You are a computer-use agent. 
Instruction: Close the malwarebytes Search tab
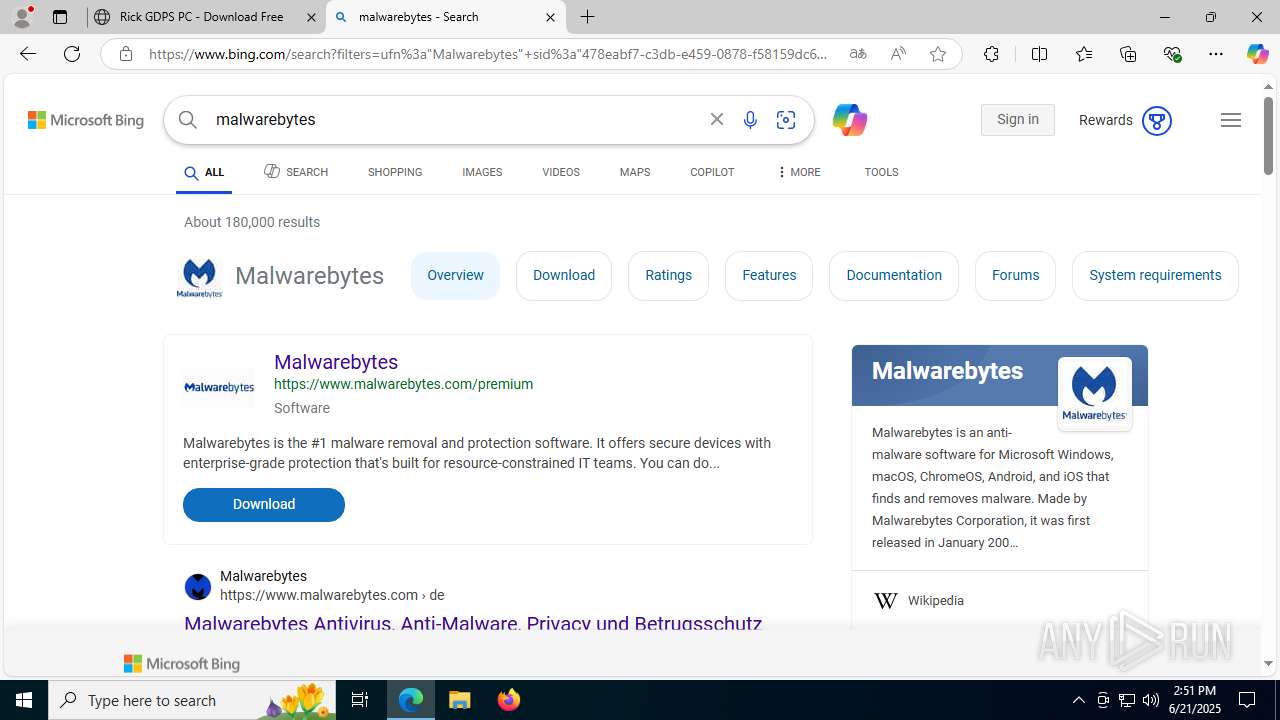(550, 17)
